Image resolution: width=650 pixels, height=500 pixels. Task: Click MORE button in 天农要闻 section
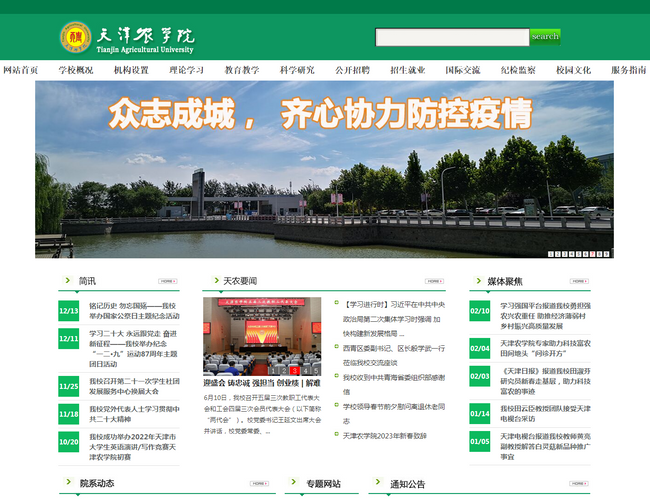coord(434,281)
